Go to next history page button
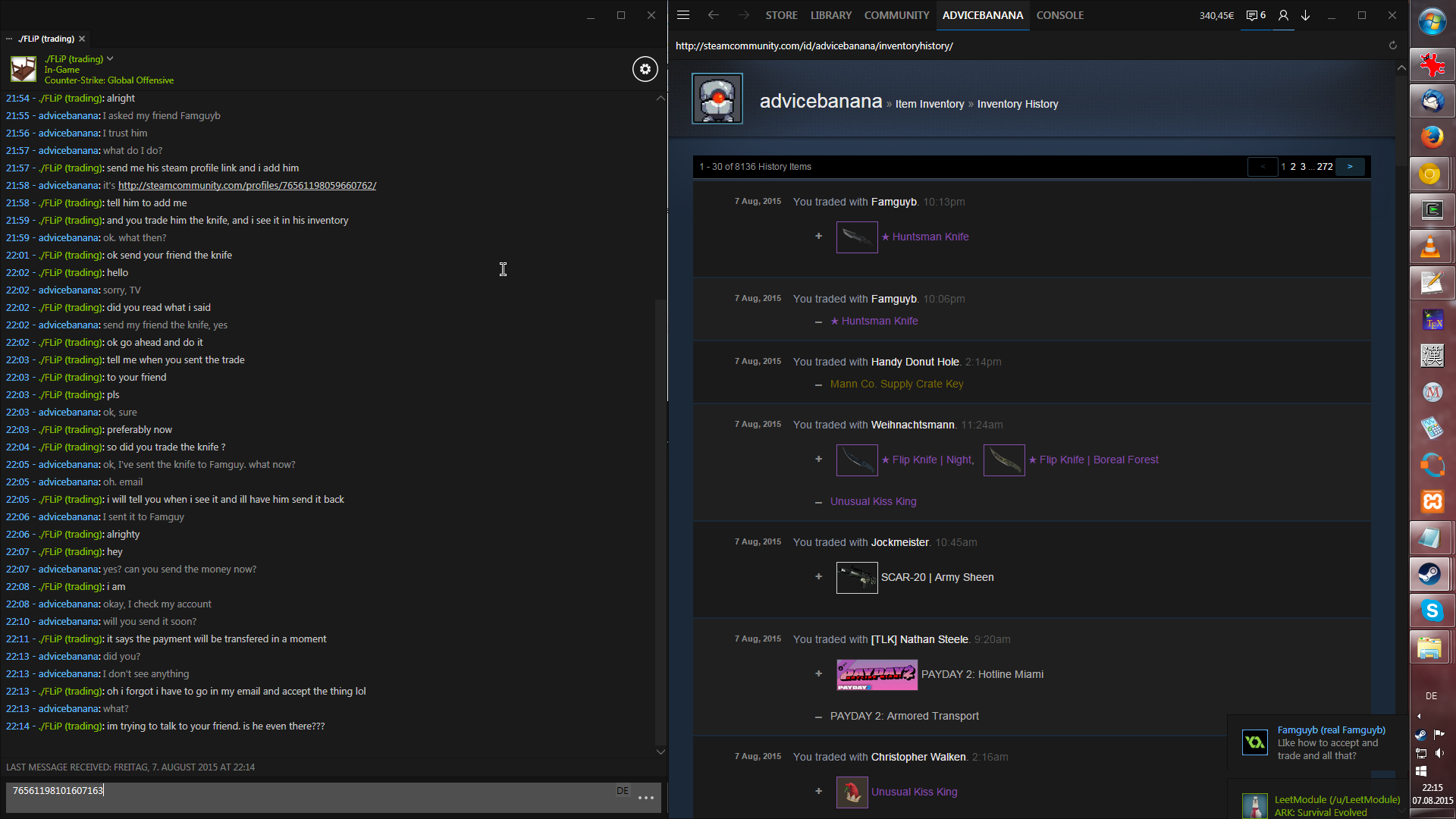 (1350, 166)
